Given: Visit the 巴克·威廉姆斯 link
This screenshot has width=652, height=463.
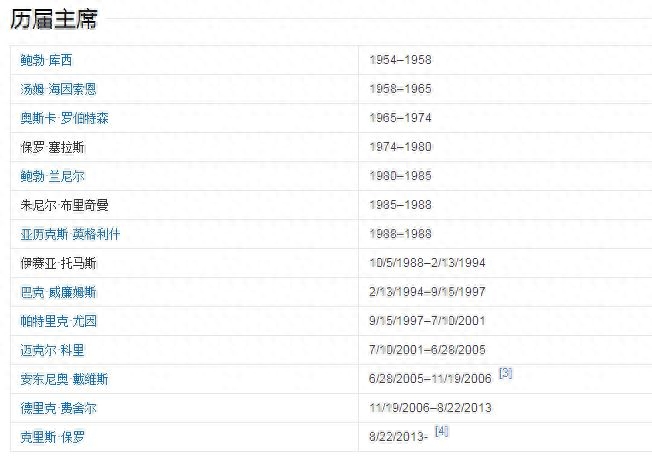Looking at the screenshot, I should (x=59, y=292).
